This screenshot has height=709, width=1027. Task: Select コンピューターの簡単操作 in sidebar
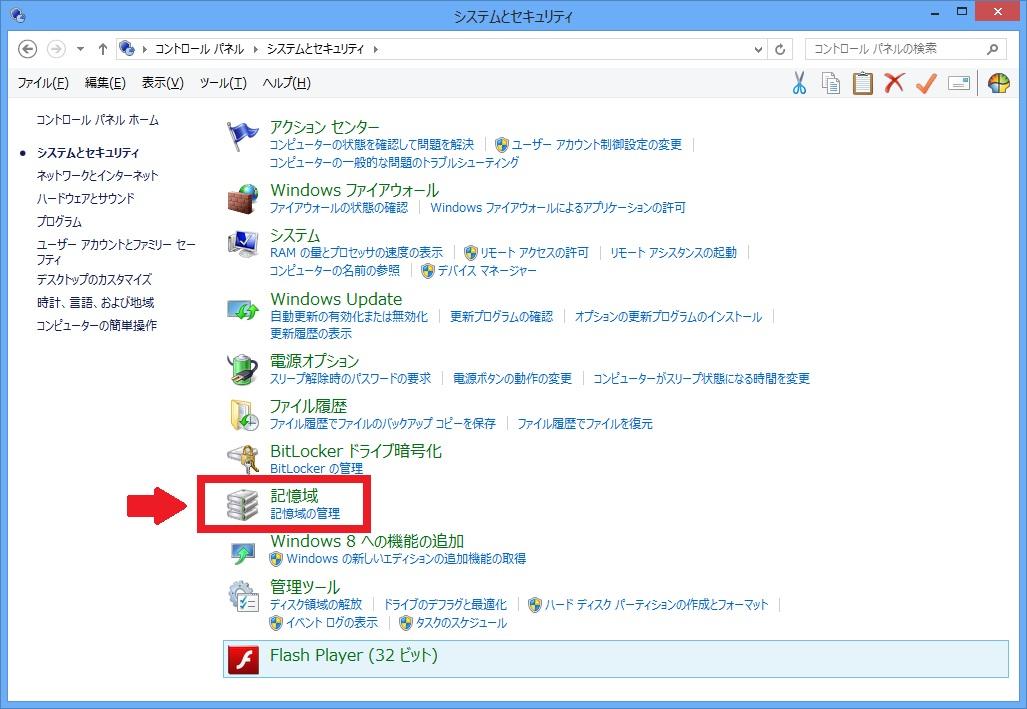[96, 326]
